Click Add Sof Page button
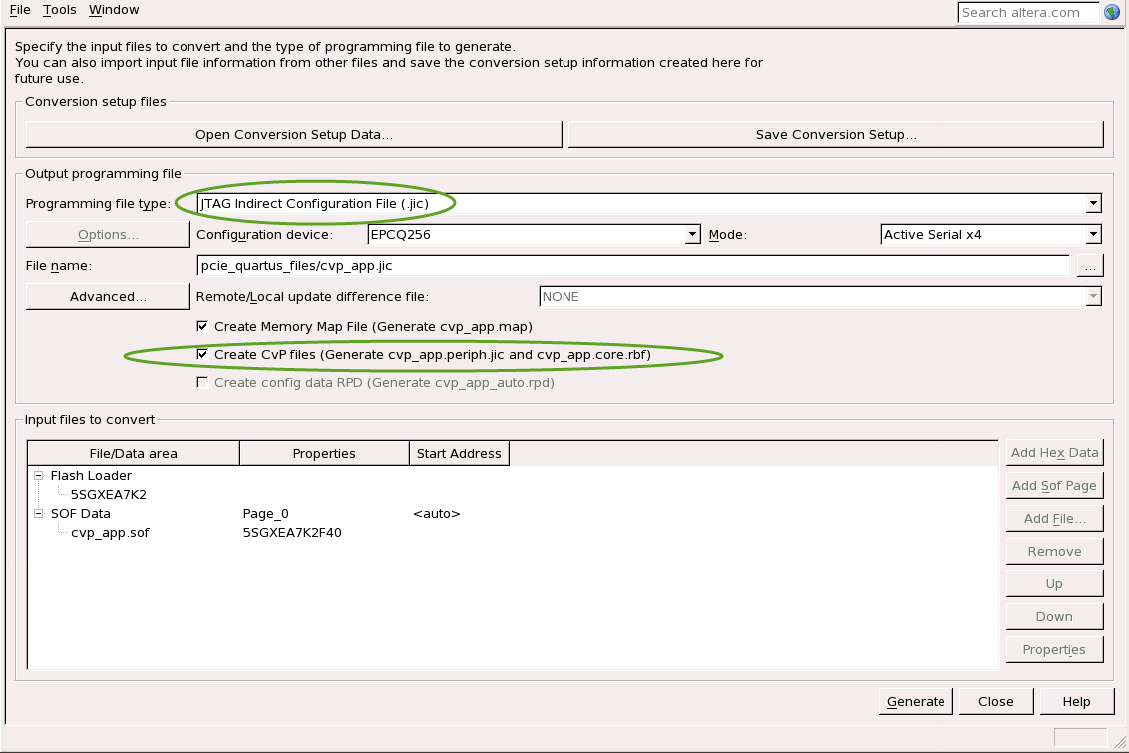 [1054, 486]
